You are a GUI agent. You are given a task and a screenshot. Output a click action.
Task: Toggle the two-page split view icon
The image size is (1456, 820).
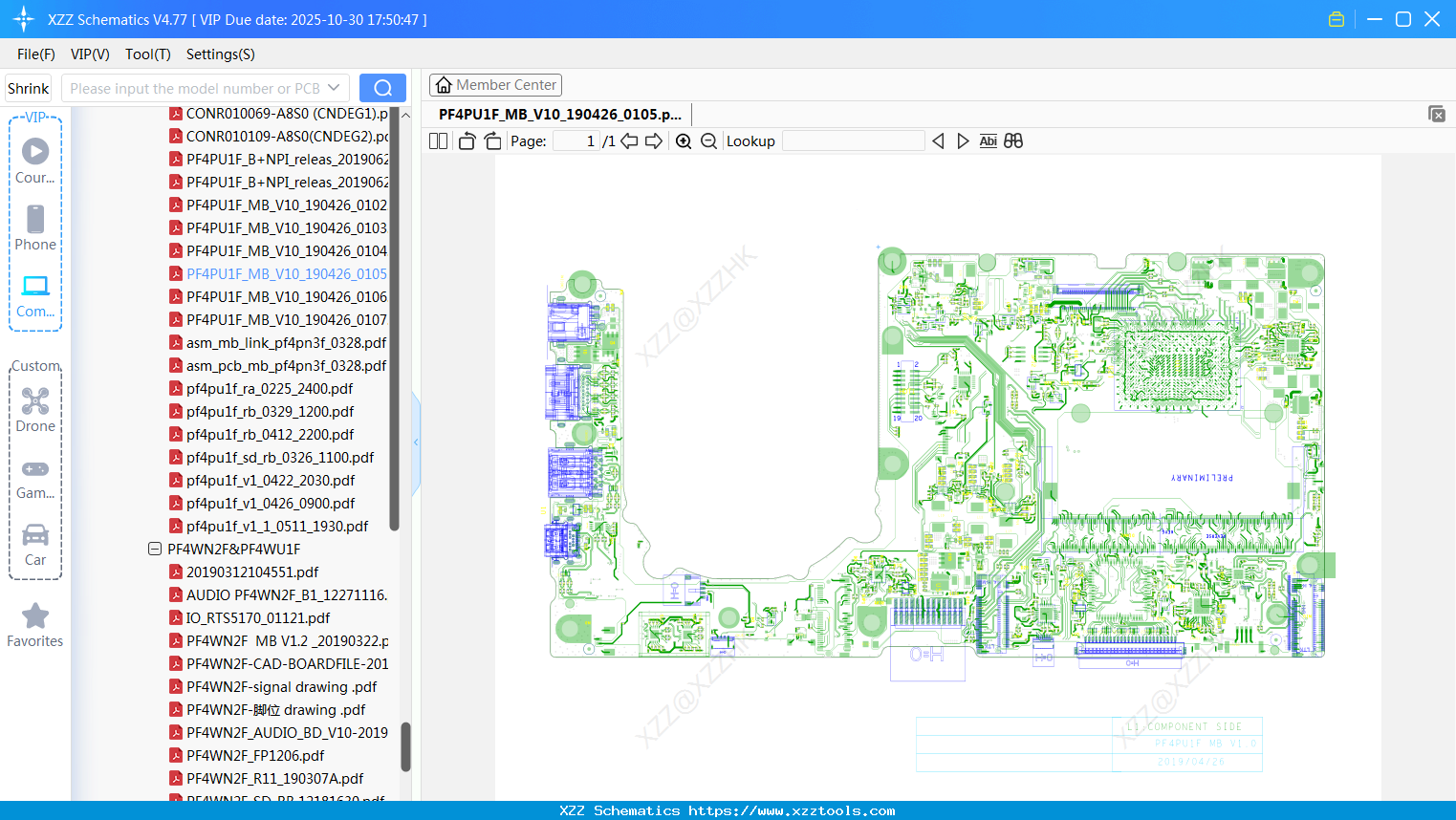(x=438, y=141)
